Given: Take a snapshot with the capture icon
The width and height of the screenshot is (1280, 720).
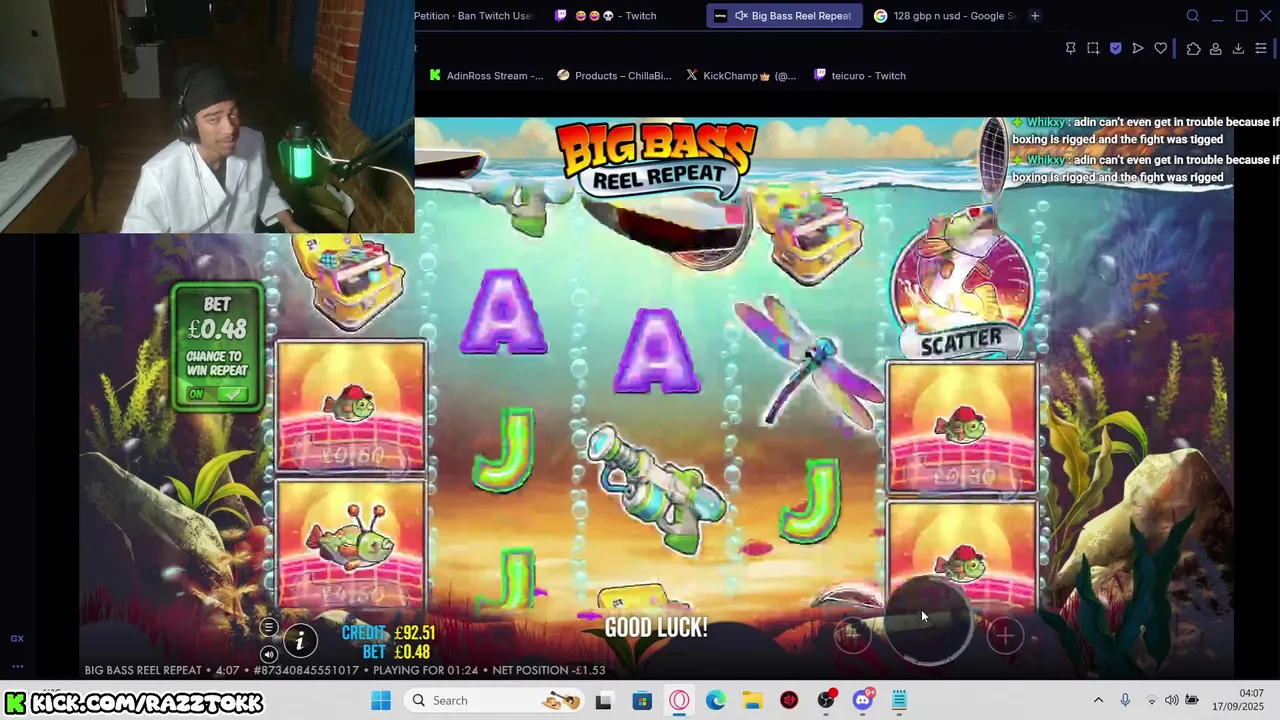Looking at the screenshot, I should click(x=1093, y=48).
